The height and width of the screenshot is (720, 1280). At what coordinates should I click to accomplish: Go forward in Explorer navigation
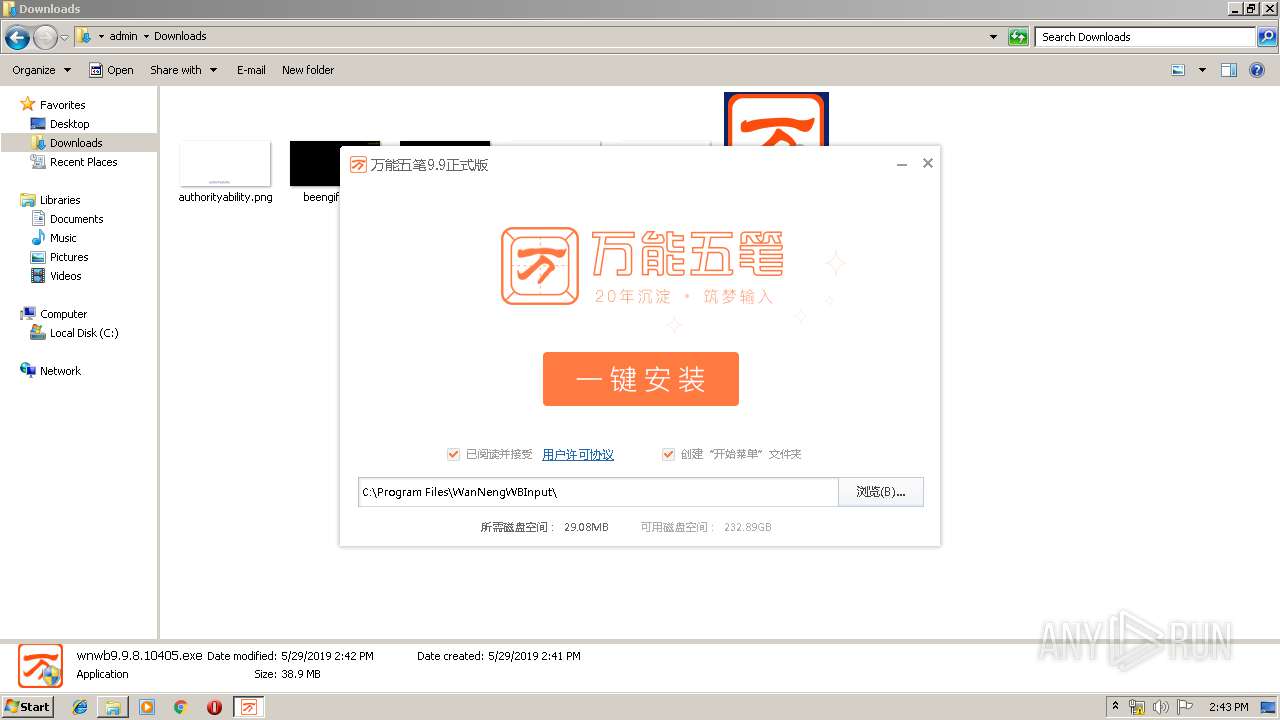tap(45, 38)
